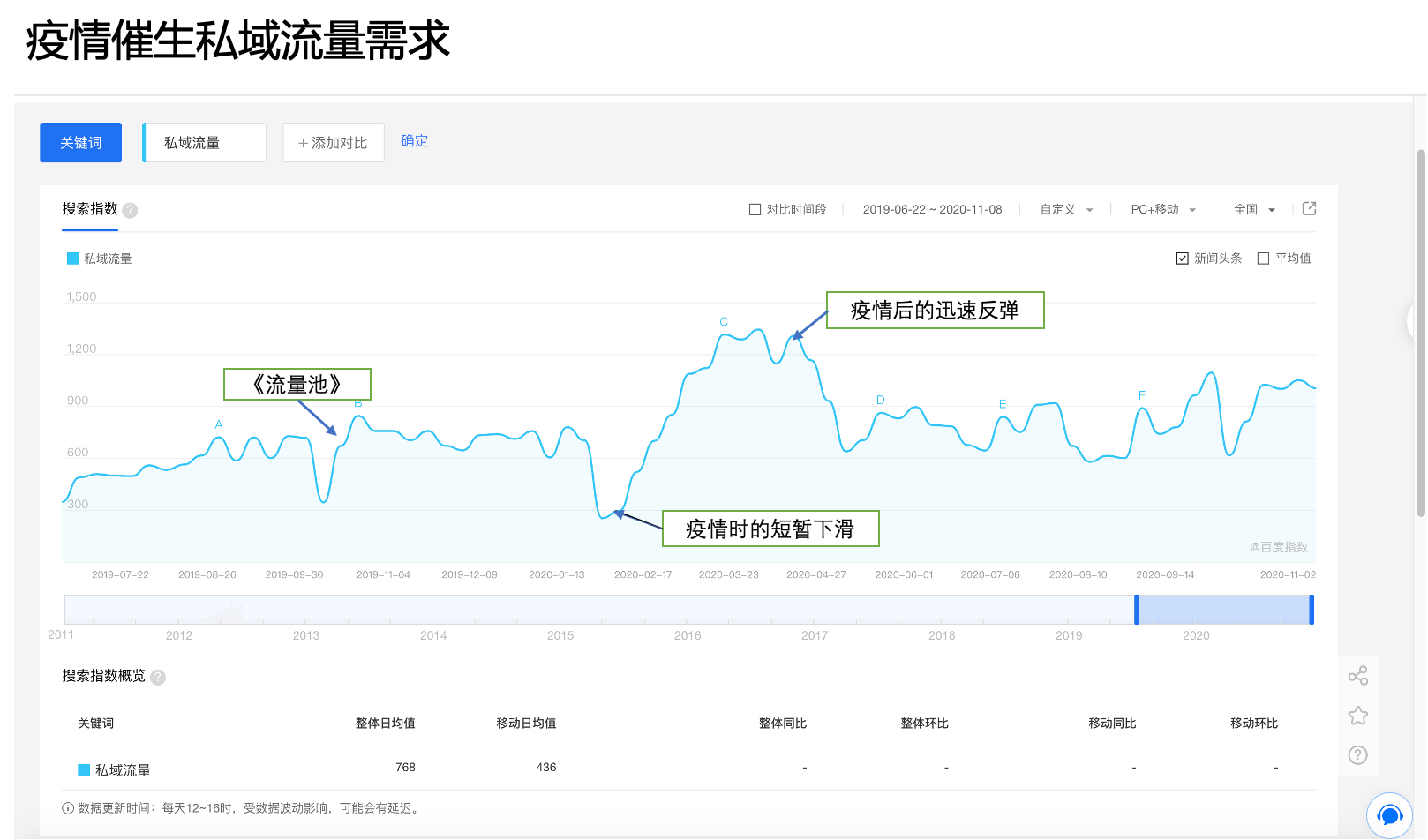Click the share icon in right sidebar

(x=1358, y=676)
